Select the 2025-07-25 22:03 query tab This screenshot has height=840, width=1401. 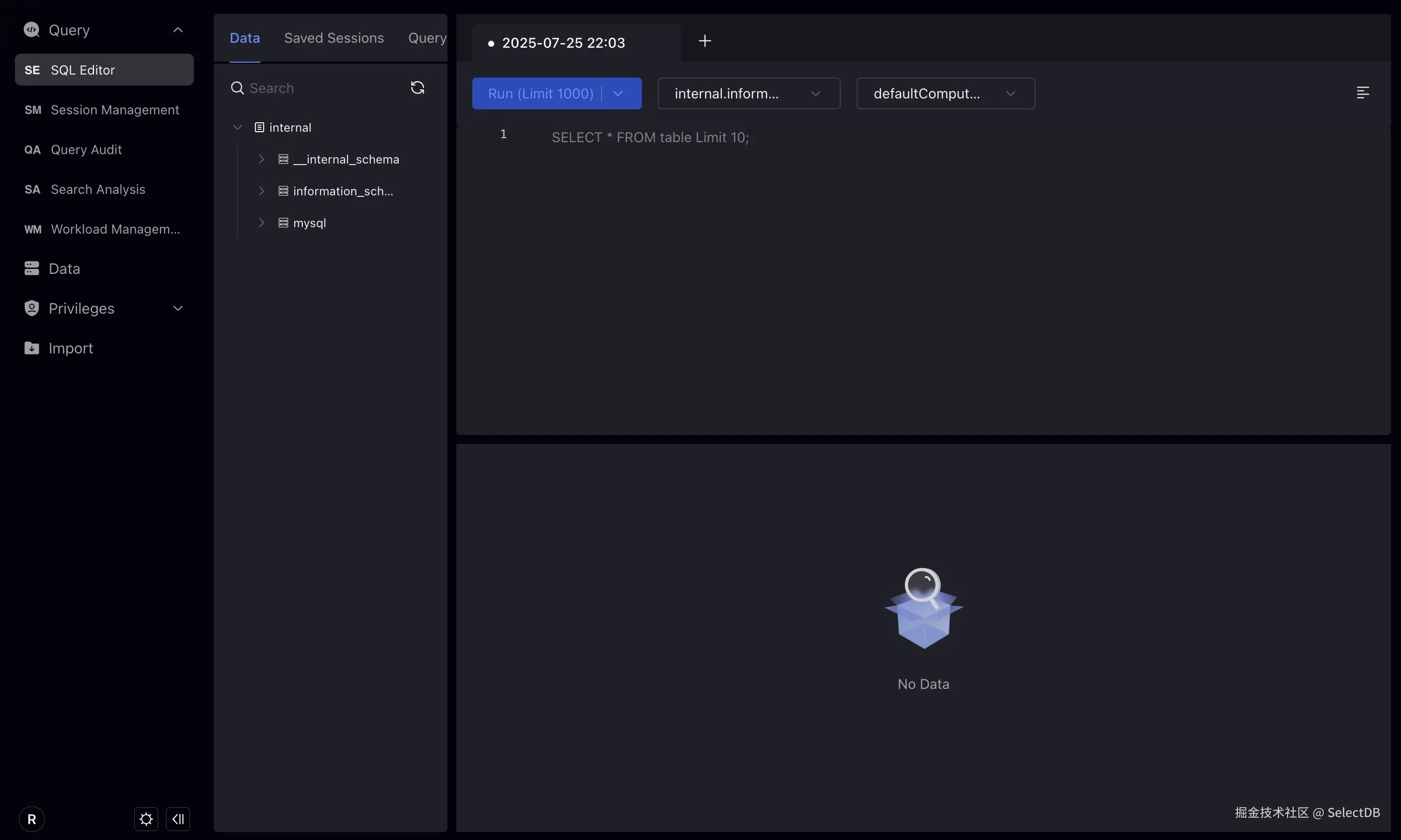tap(563, 43)
